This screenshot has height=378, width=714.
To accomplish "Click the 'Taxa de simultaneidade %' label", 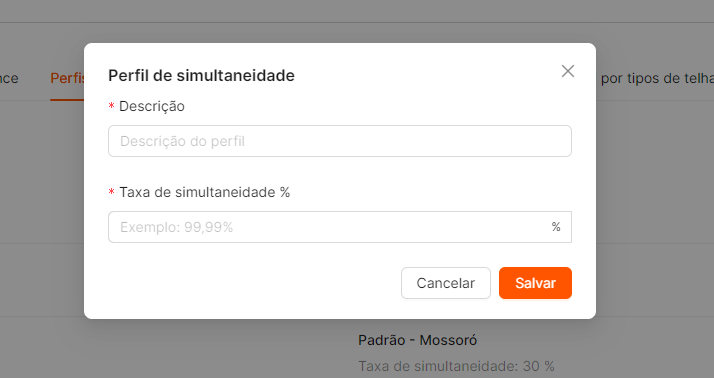I will click(x=204, y=192).
